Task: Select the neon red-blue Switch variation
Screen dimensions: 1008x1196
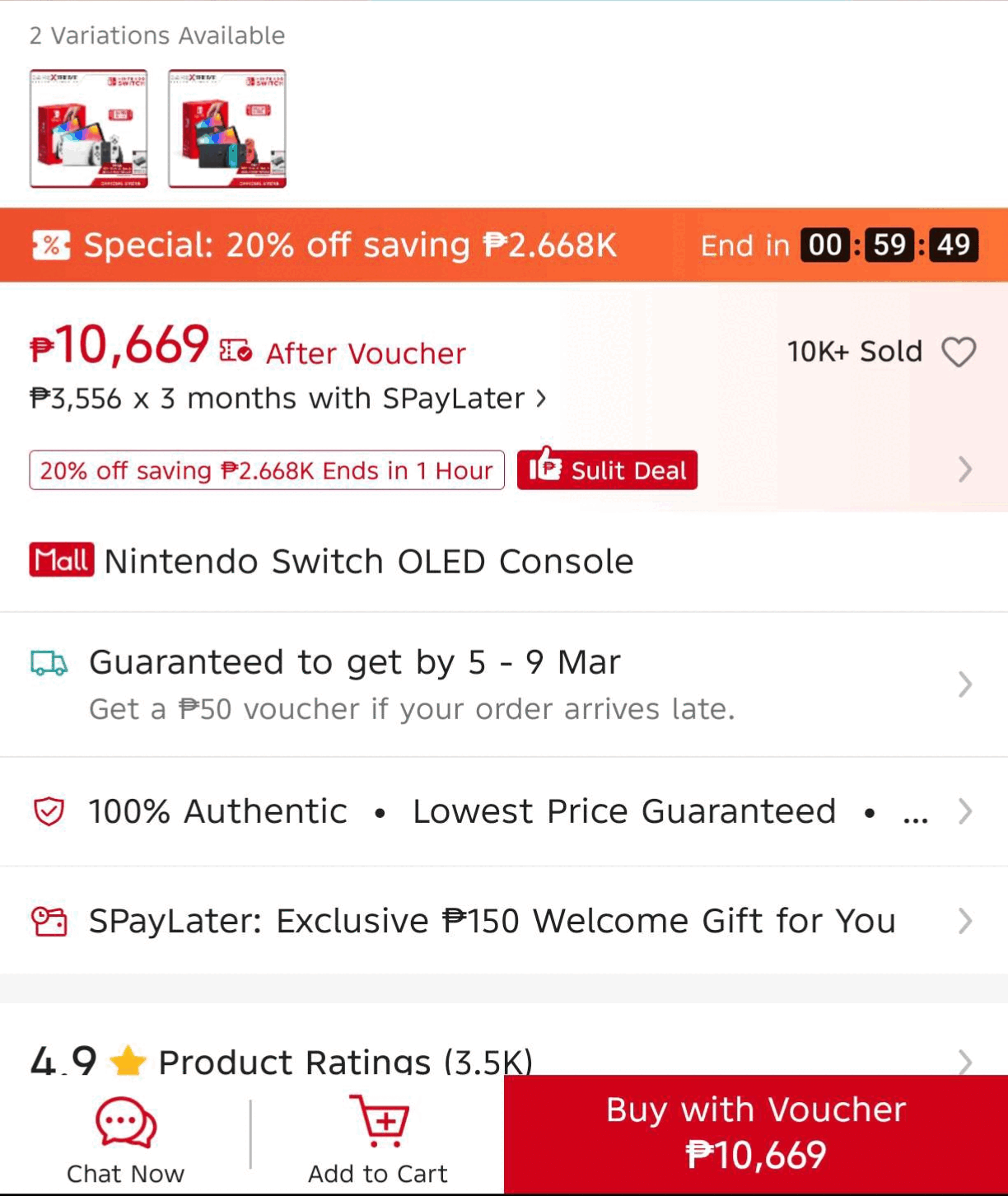Action: coord(227,128)
